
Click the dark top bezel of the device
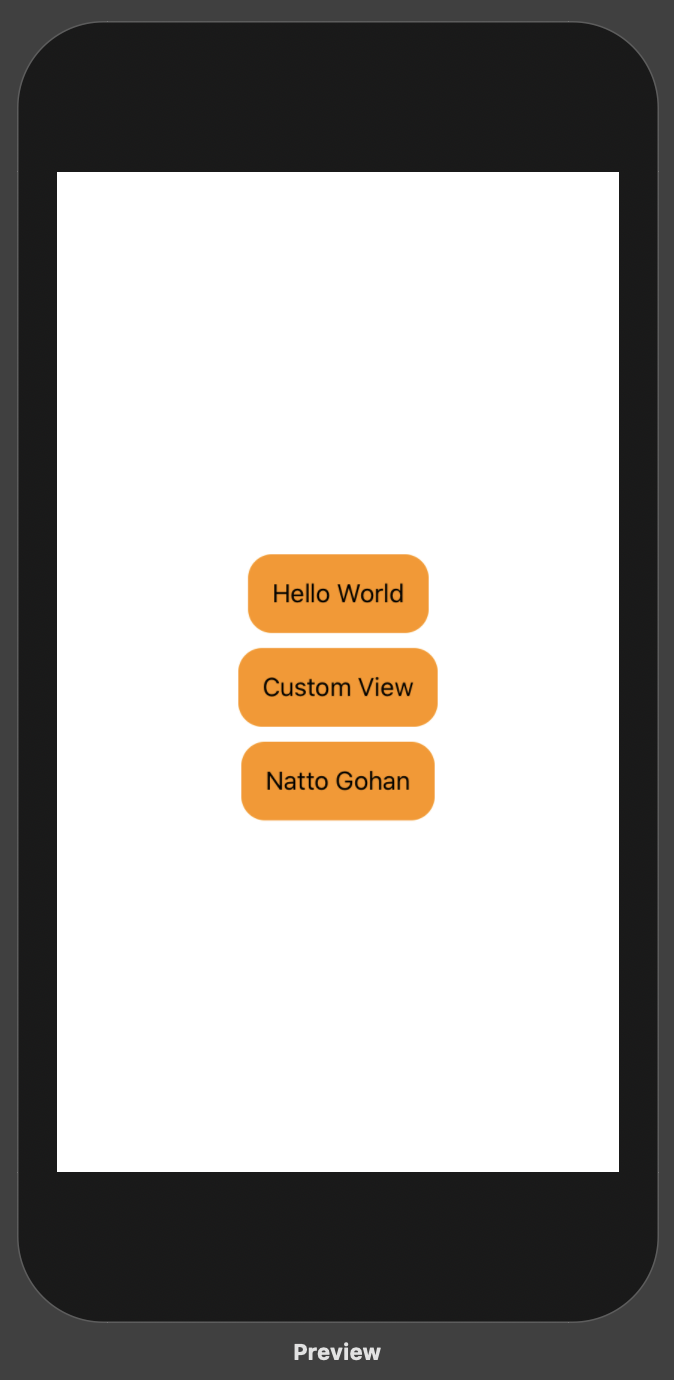[338, 97]
